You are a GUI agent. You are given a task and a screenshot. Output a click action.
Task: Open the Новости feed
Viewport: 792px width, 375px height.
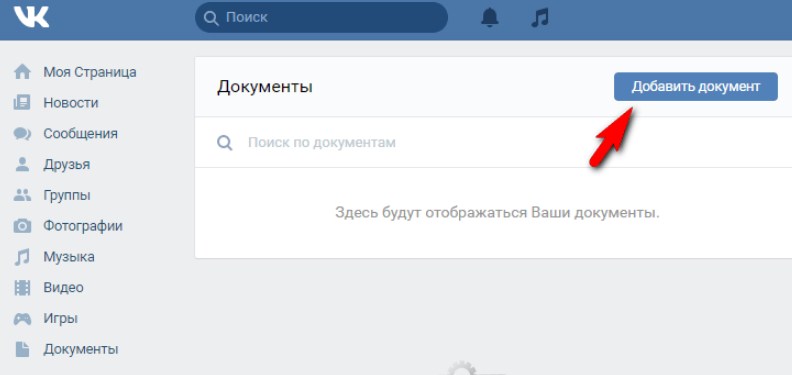(71, 103)
